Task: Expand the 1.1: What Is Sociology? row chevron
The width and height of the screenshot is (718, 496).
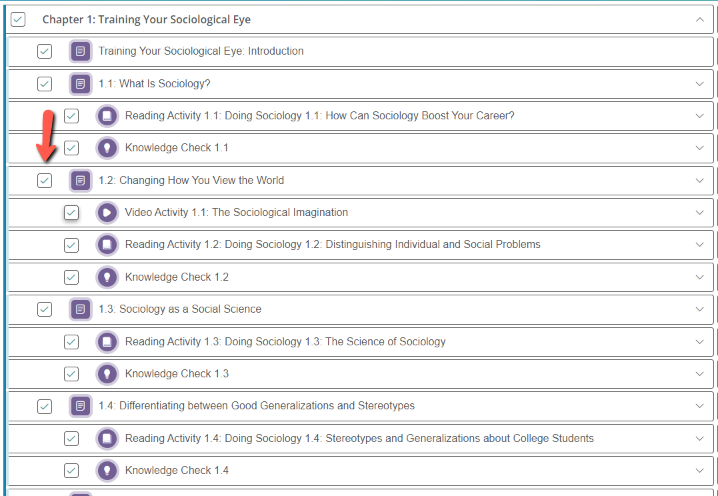Action: (700, 84)
